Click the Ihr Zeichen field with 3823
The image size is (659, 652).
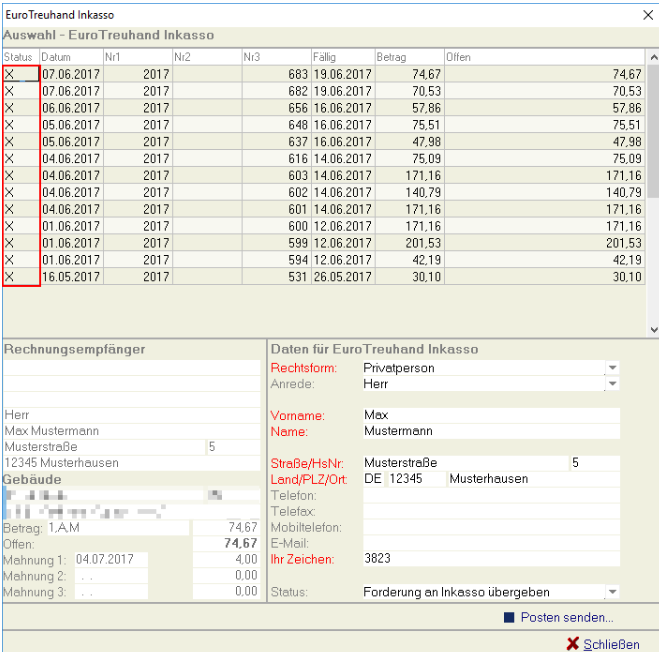tap(491, 559)
